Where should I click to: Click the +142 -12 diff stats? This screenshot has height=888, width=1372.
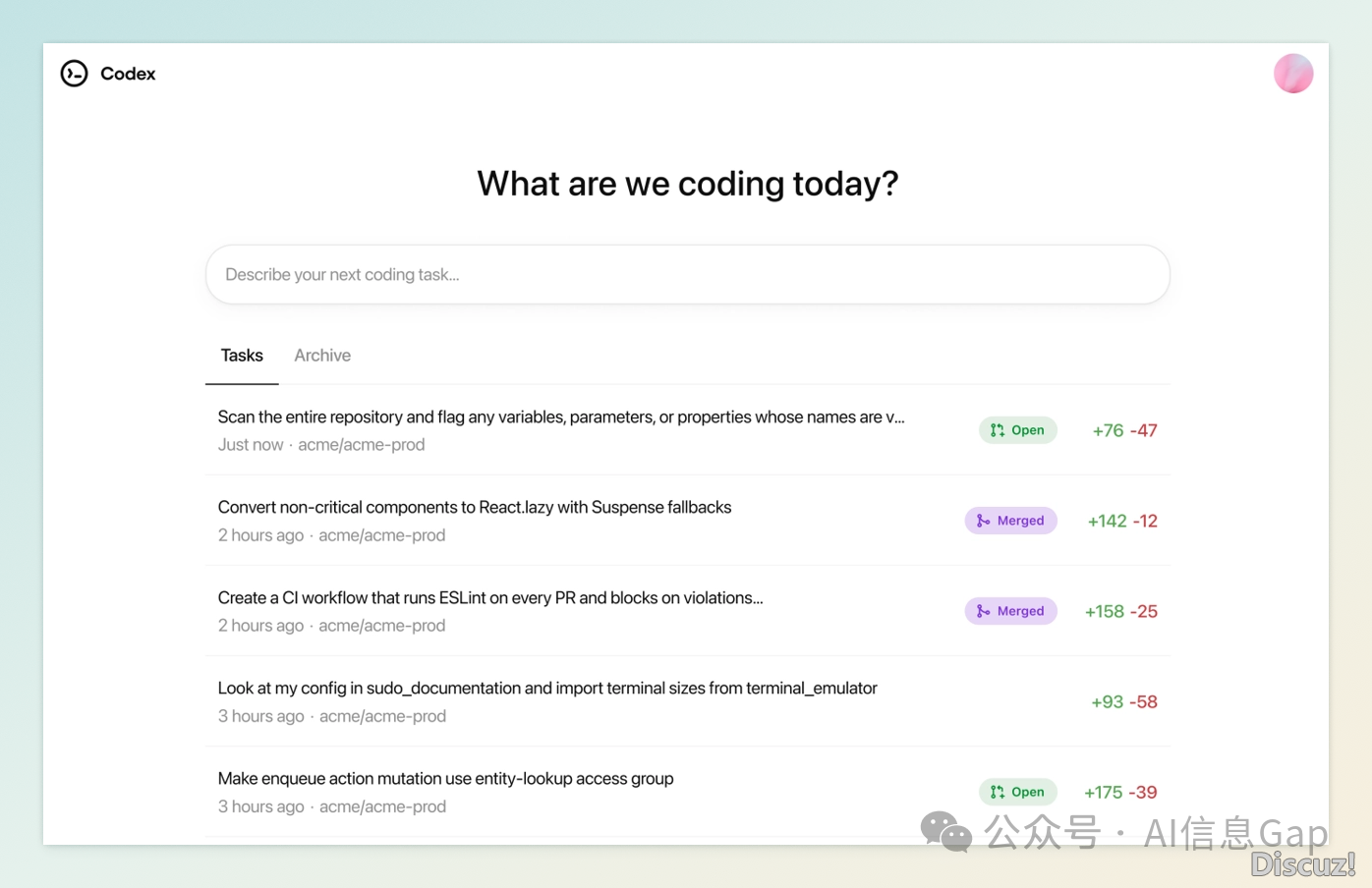[x=1122, y=521]
